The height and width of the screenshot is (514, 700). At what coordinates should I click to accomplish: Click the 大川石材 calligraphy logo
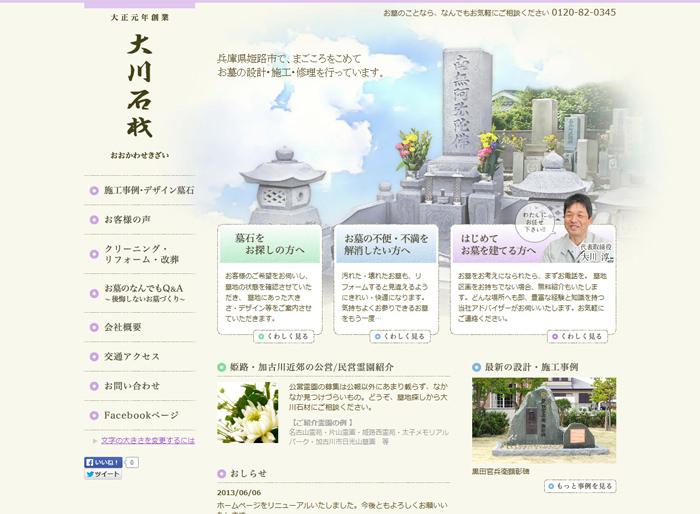[140, 86]
